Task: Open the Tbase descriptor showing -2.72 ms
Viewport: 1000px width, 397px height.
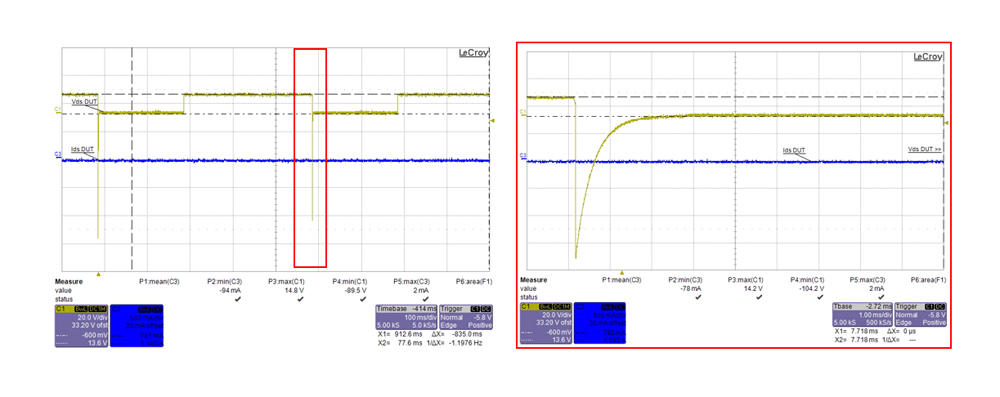Action: (863, 315)
